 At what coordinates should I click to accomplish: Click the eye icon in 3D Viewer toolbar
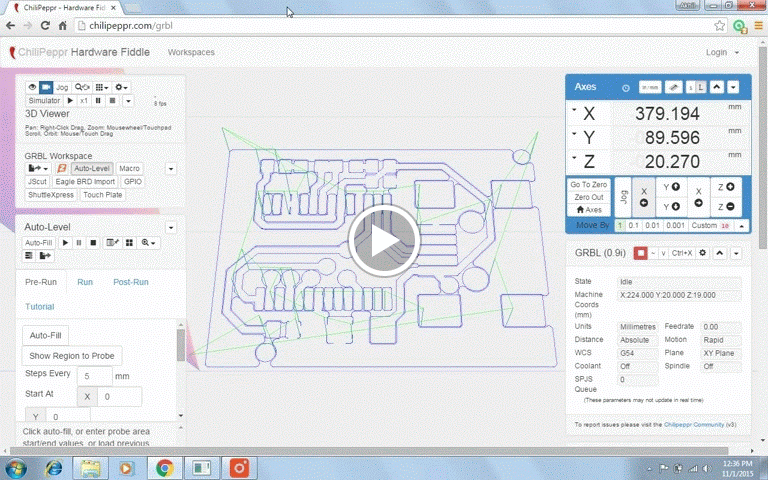click(31, 88)
